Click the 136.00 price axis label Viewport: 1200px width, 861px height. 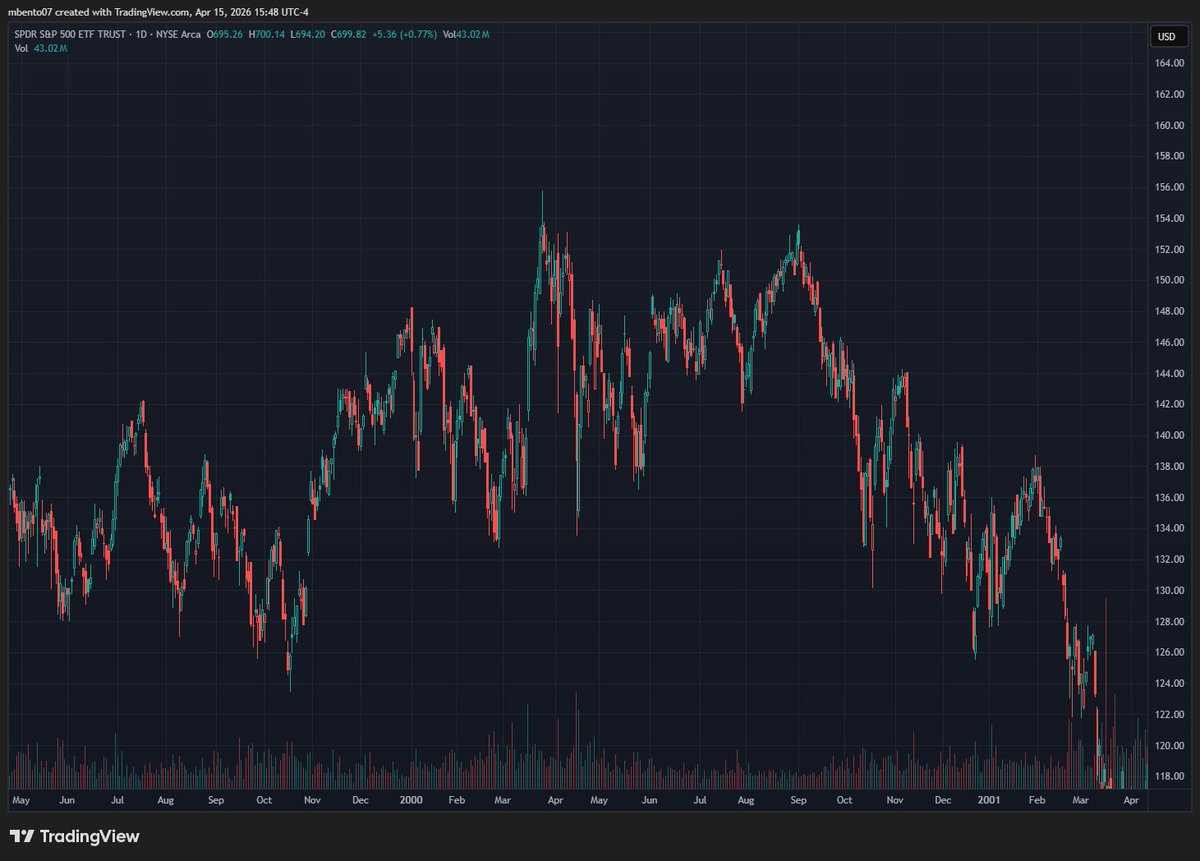(1169, 498)
